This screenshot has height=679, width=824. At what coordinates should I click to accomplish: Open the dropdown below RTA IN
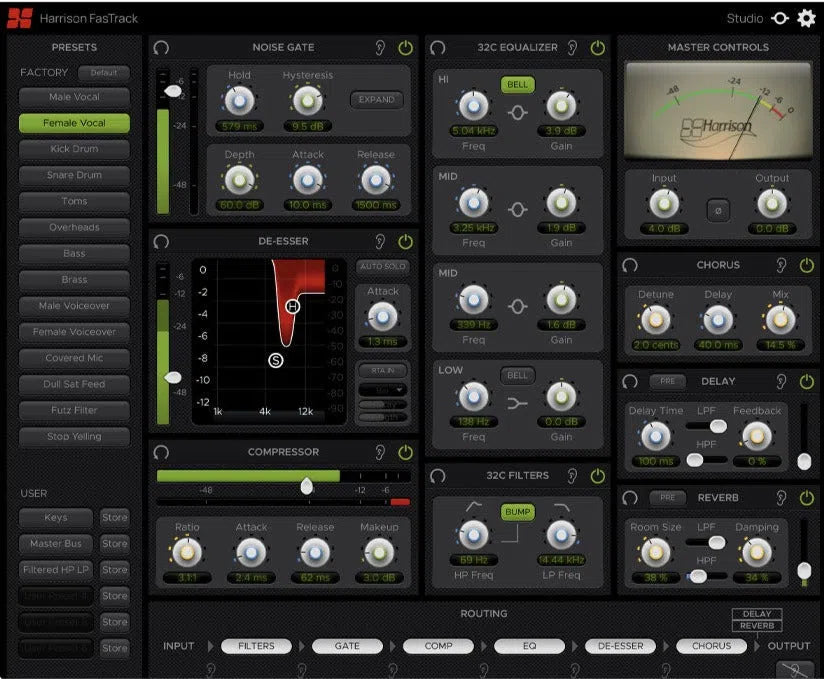(x=382, y=389)
